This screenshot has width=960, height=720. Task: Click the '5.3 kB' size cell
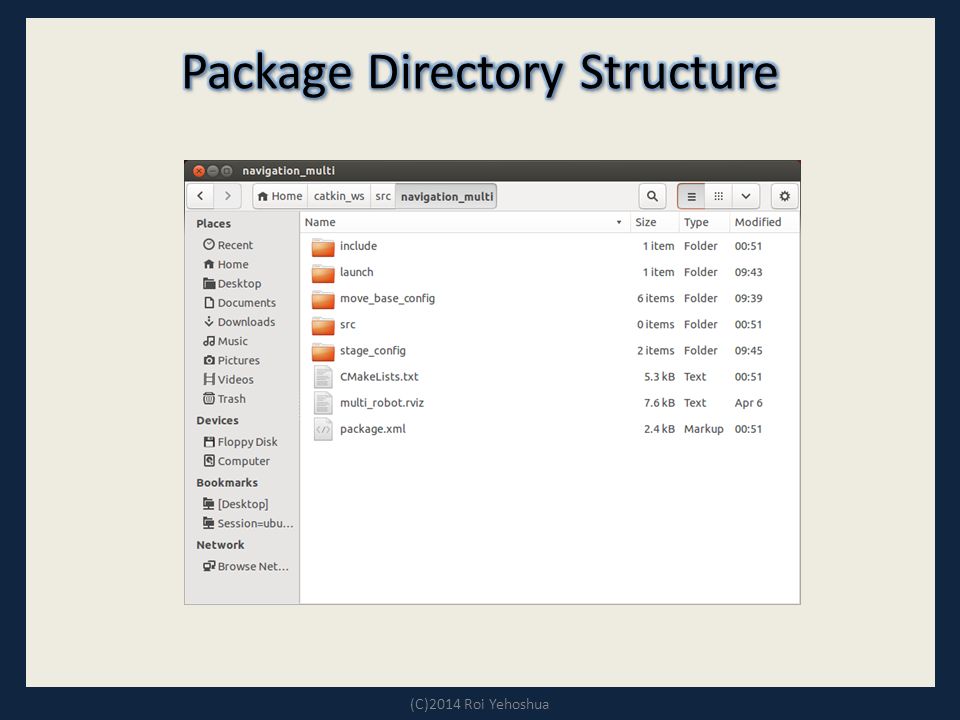(x=659, y=377)
